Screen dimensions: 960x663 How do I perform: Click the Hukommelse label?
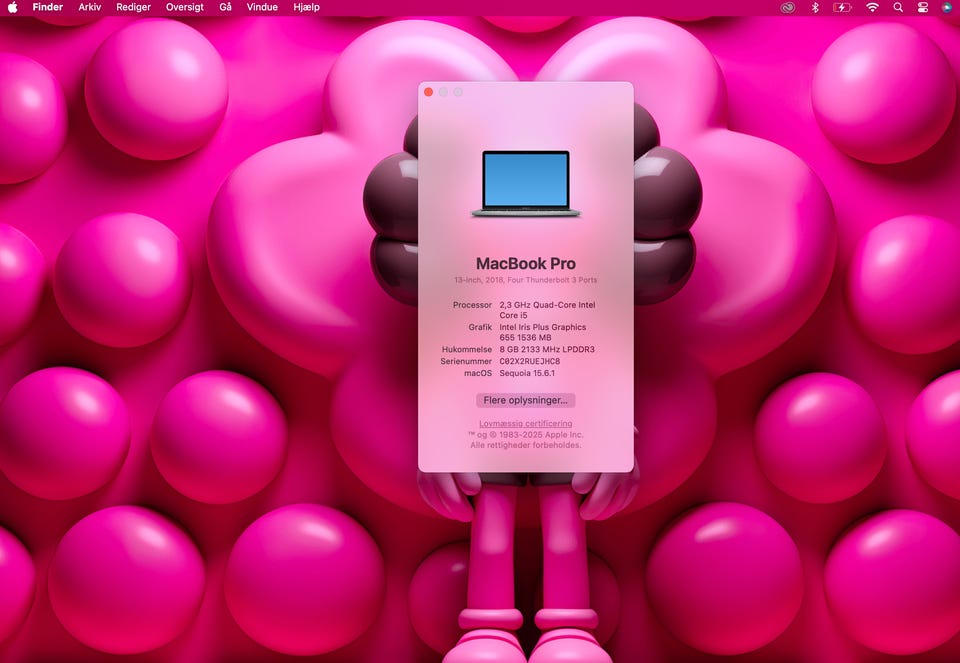467,350
